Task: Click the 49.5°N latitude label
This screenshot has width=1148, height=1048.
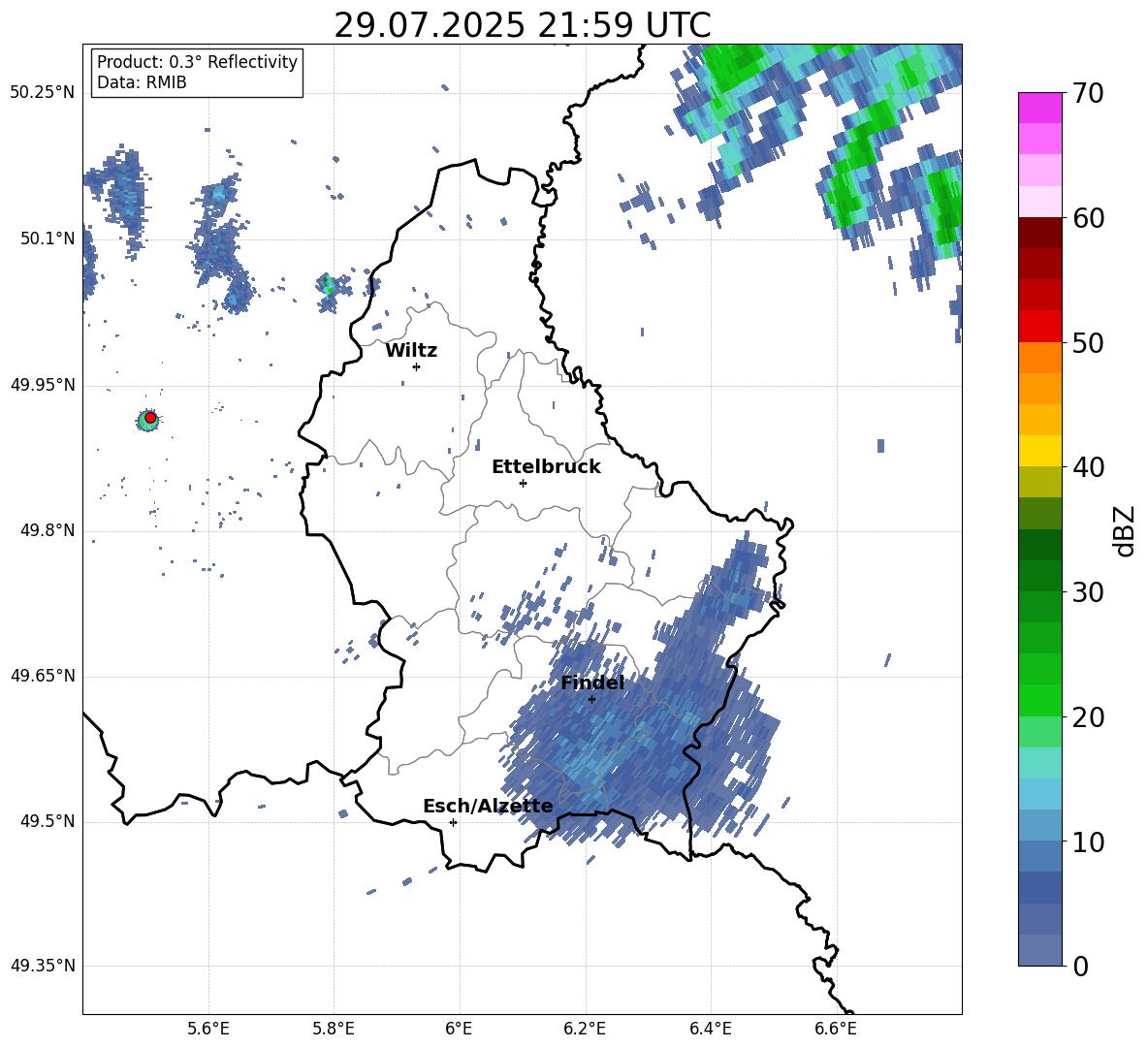Action: (47, 821)
